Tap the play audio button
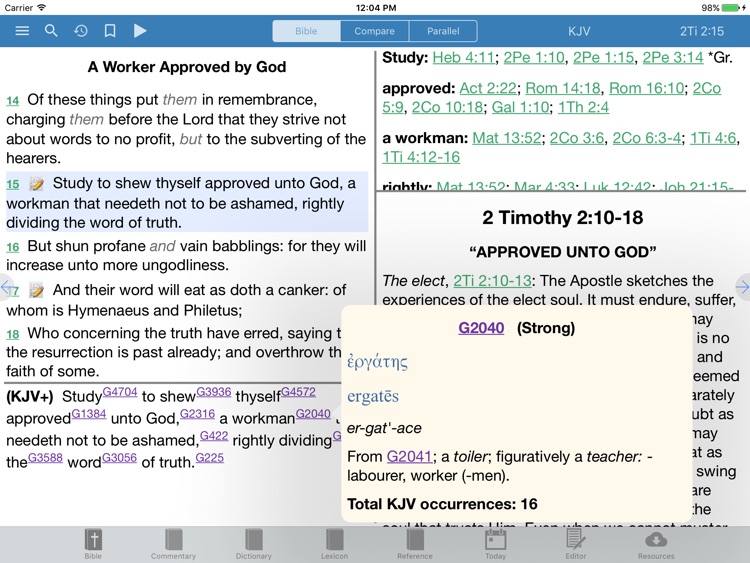Image resolution: width=750 pixels, height=563 pixels. 140,31
